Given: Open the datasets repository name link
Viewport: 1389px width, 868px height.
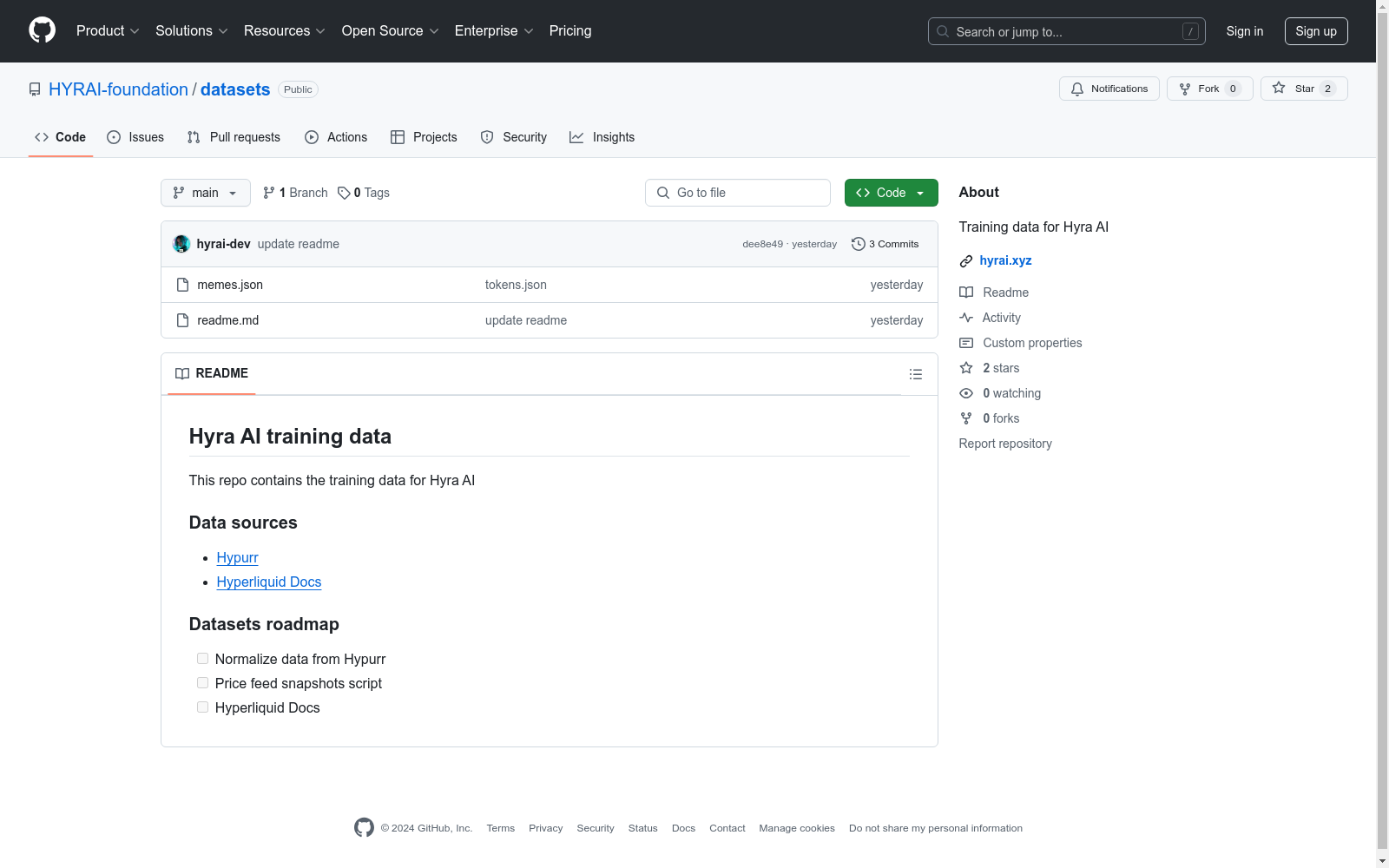Looking at the screenshot, I should coord(235,89).
